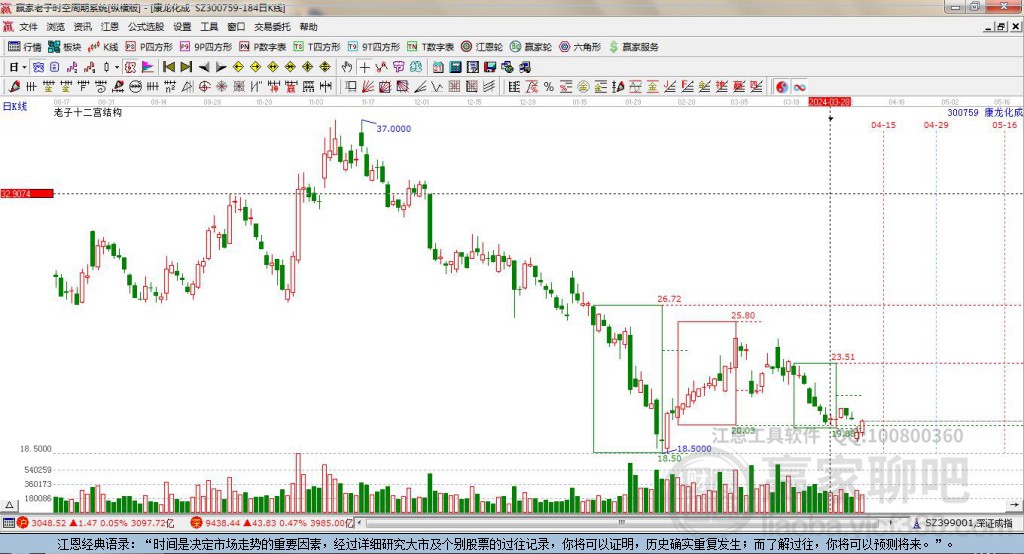Launch the 江恩轮 Gann wheel
The height and width of the screenshot is (554, 1024).
[482, 47]
